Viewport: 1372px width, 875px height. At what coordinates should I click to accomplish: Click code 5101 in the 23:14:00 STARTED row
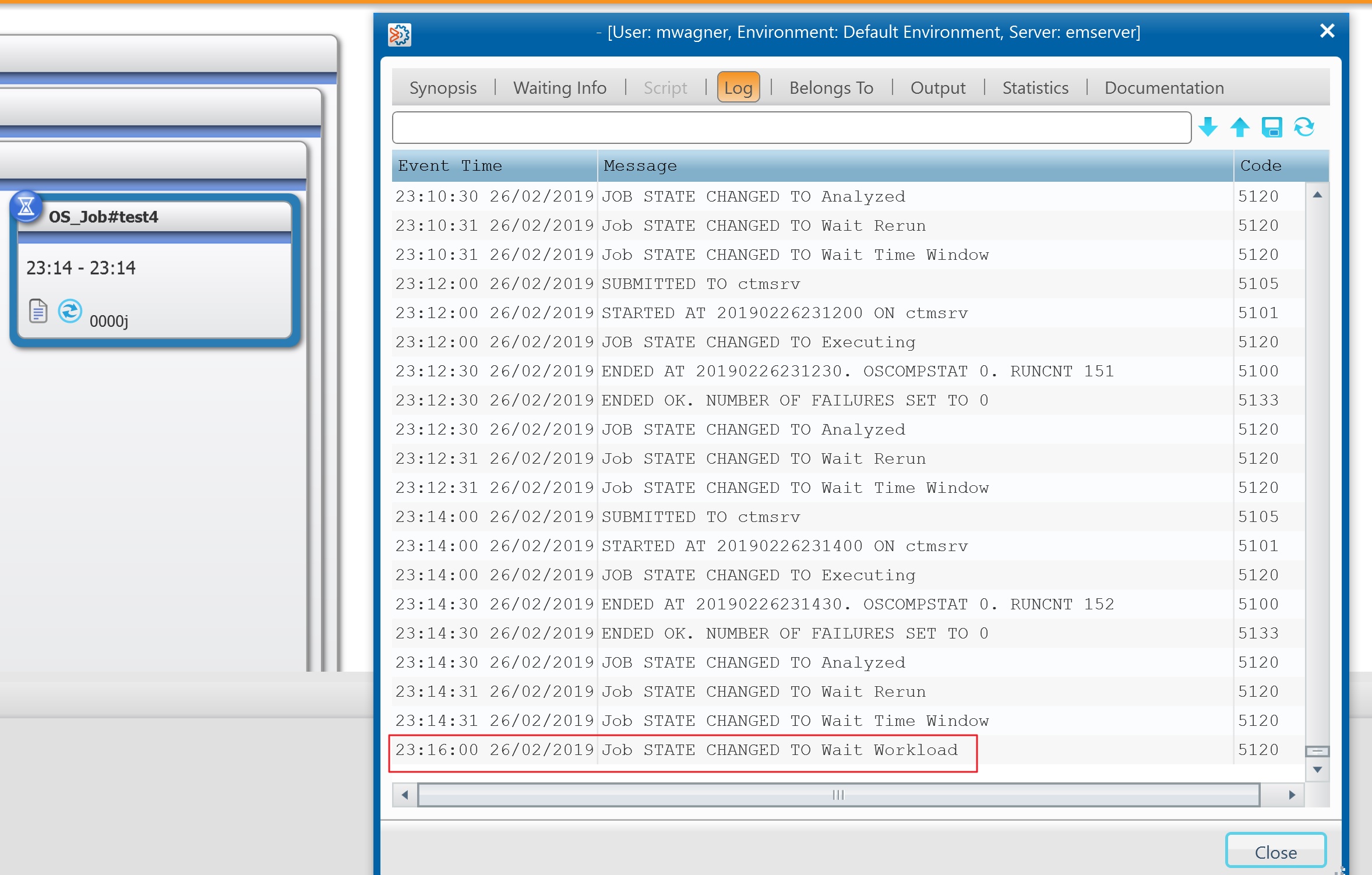click(x=1258, y=546)
